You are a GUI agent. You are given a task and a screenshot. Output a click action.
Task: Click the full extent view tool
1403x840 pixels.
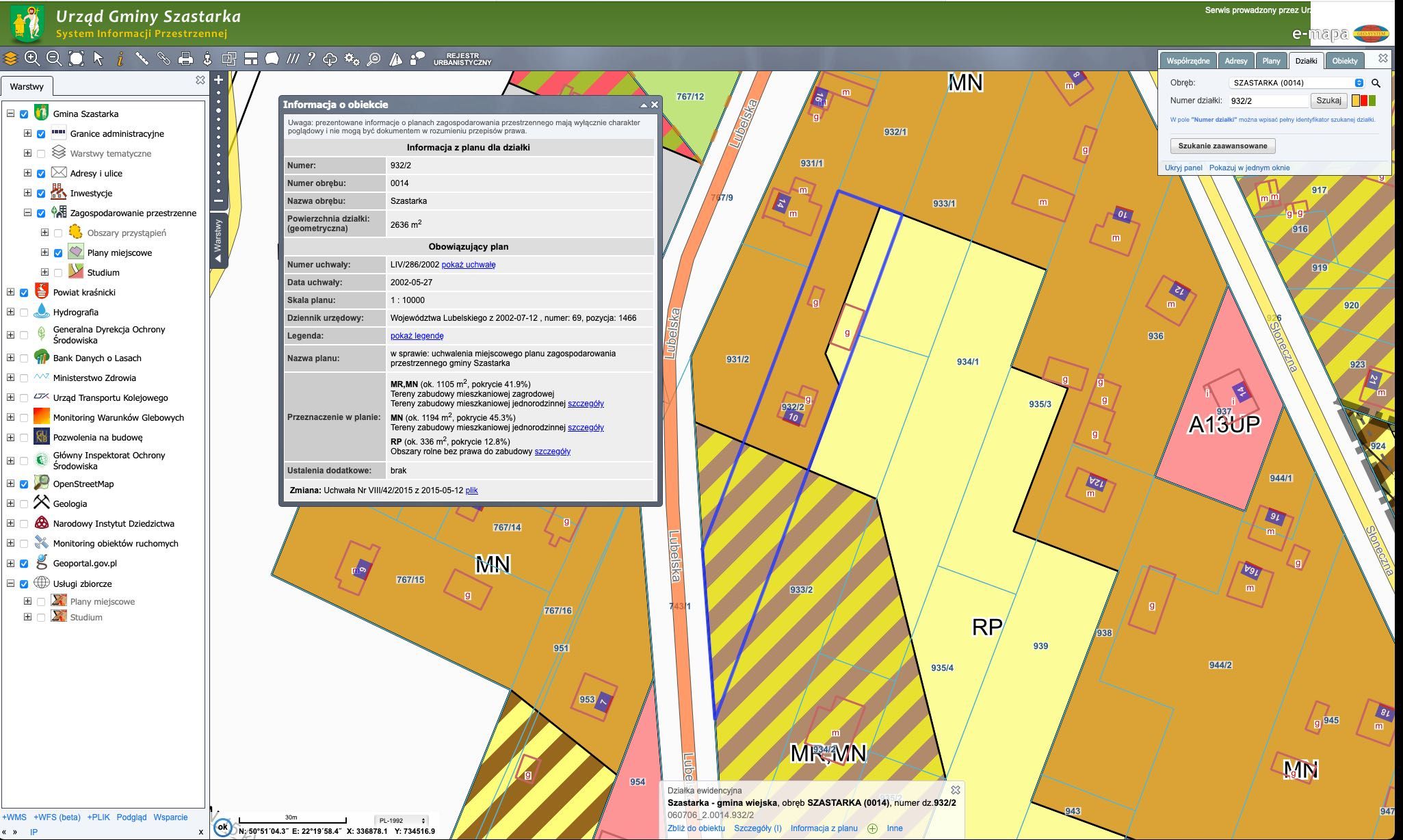[77, 59]
